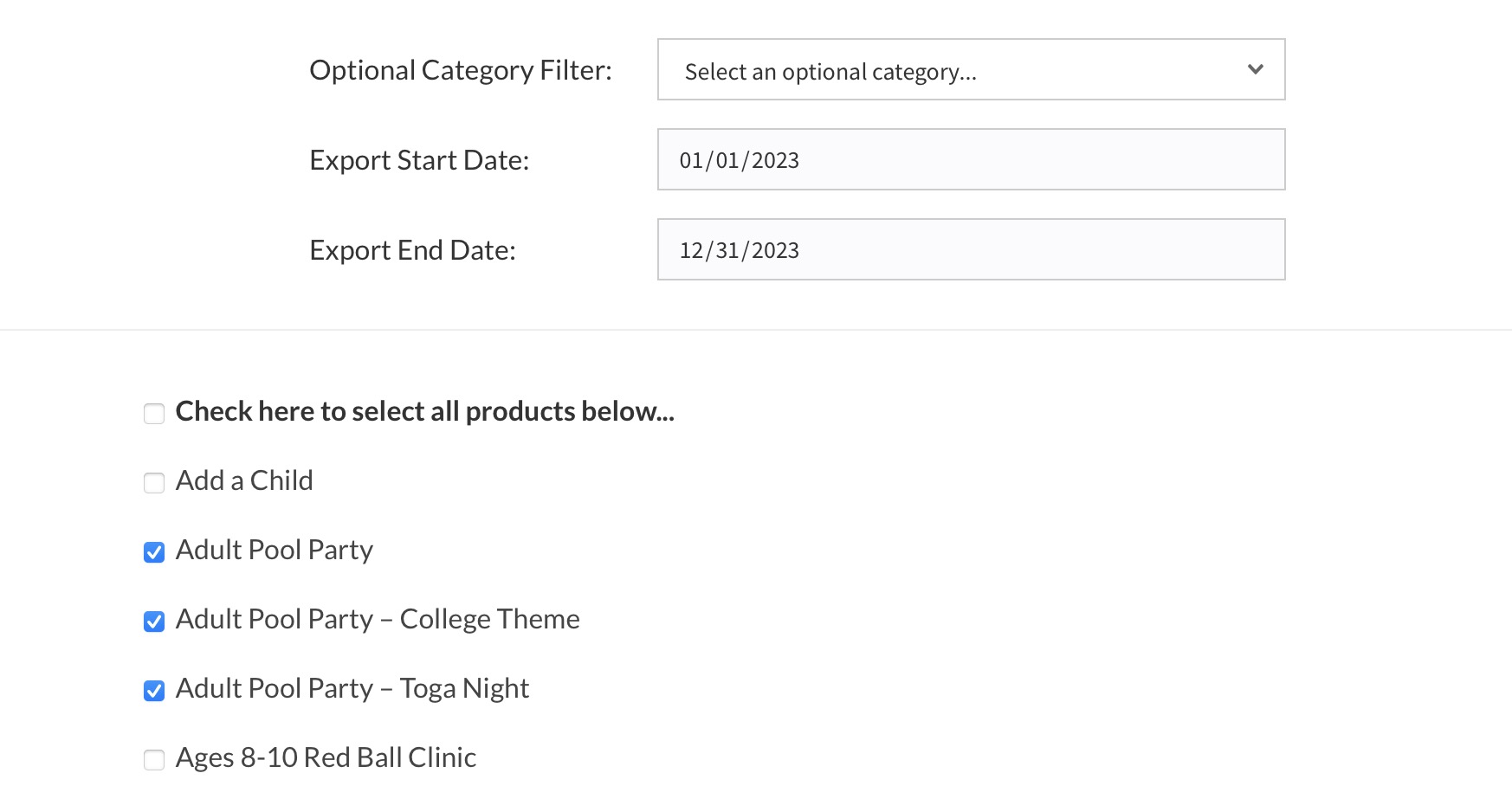Focus the Export Start Date field

(970, 160)
